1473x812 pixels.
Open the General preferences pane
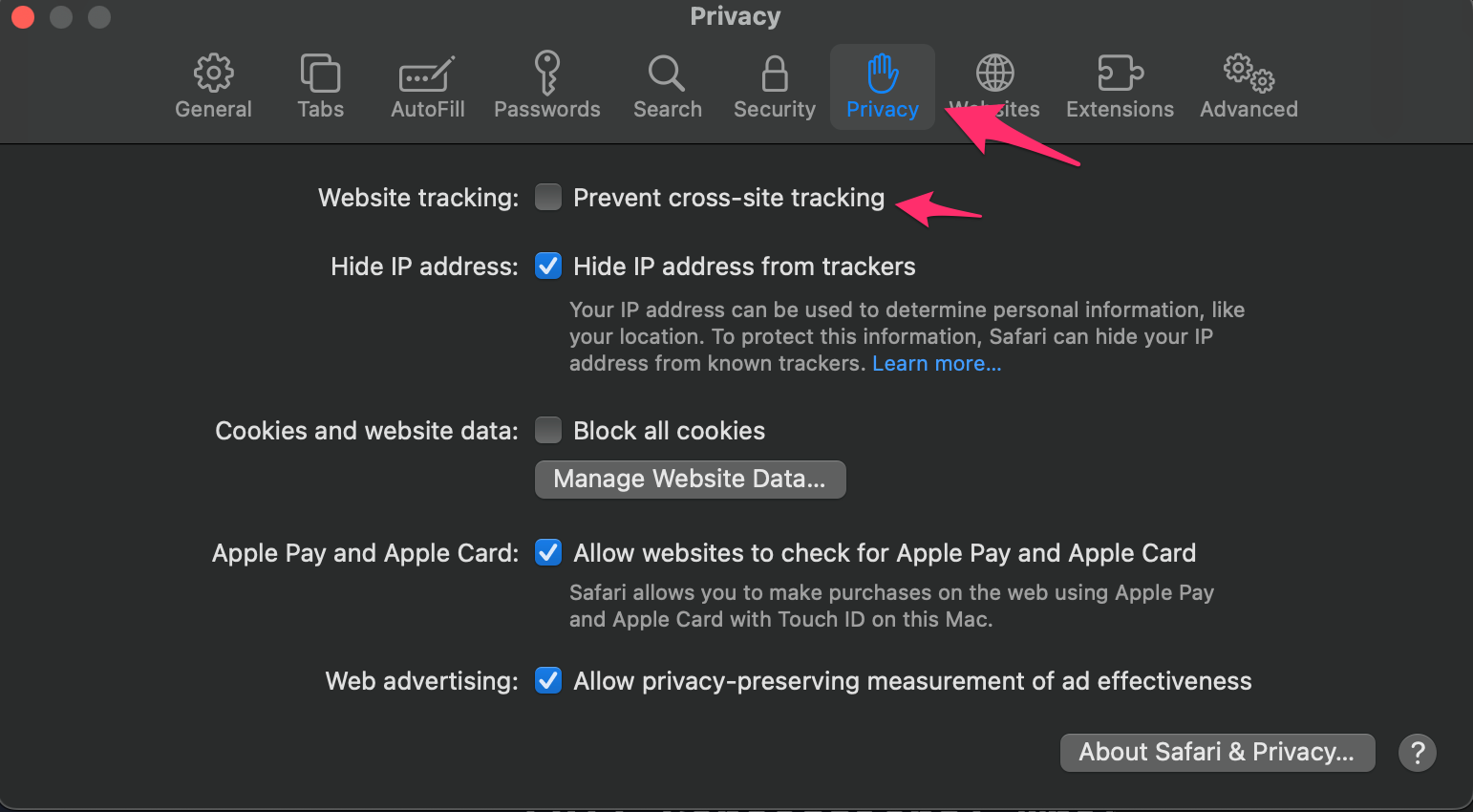click(x=213, y=86)
